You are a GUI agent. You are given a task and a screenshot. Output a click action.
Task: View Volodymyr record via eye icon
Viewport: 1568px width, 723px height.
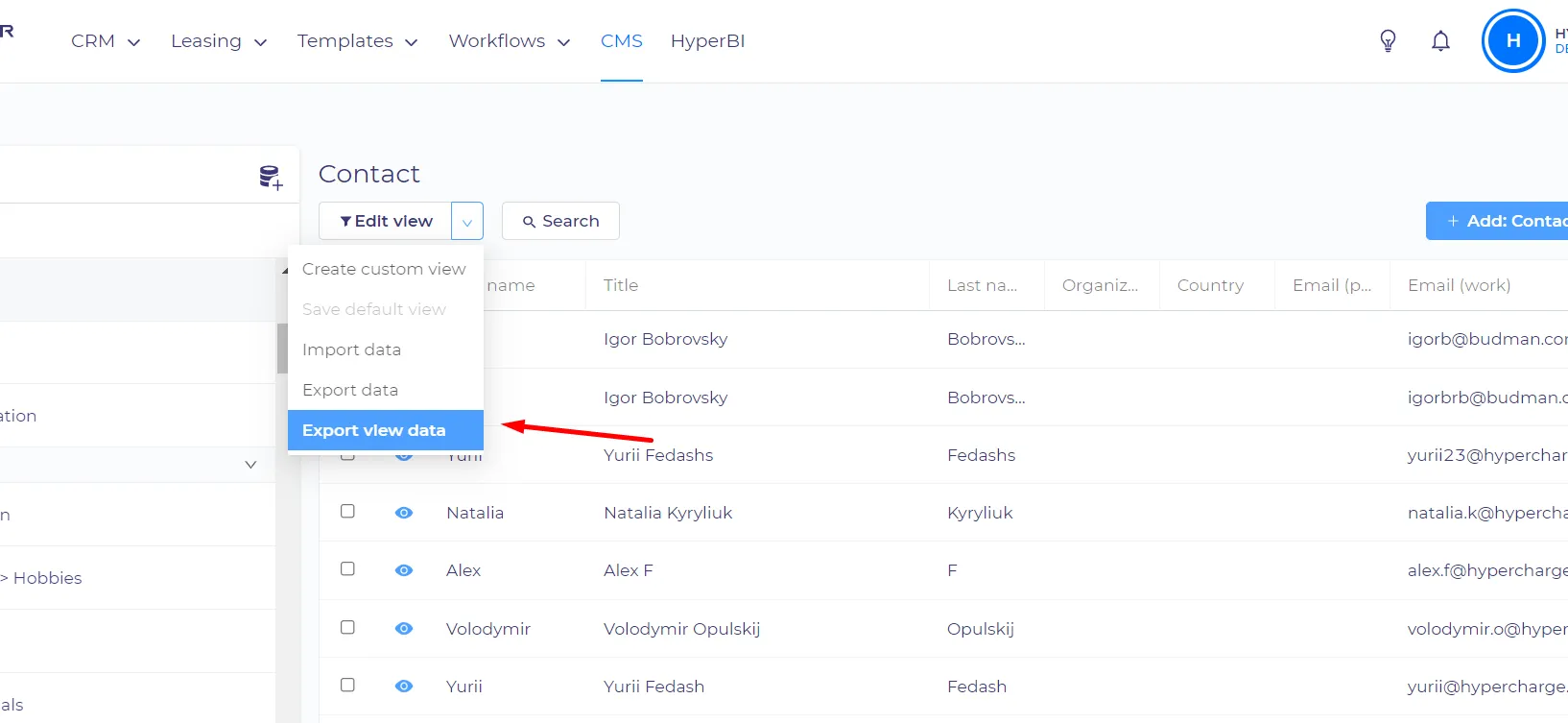(404, 629)
